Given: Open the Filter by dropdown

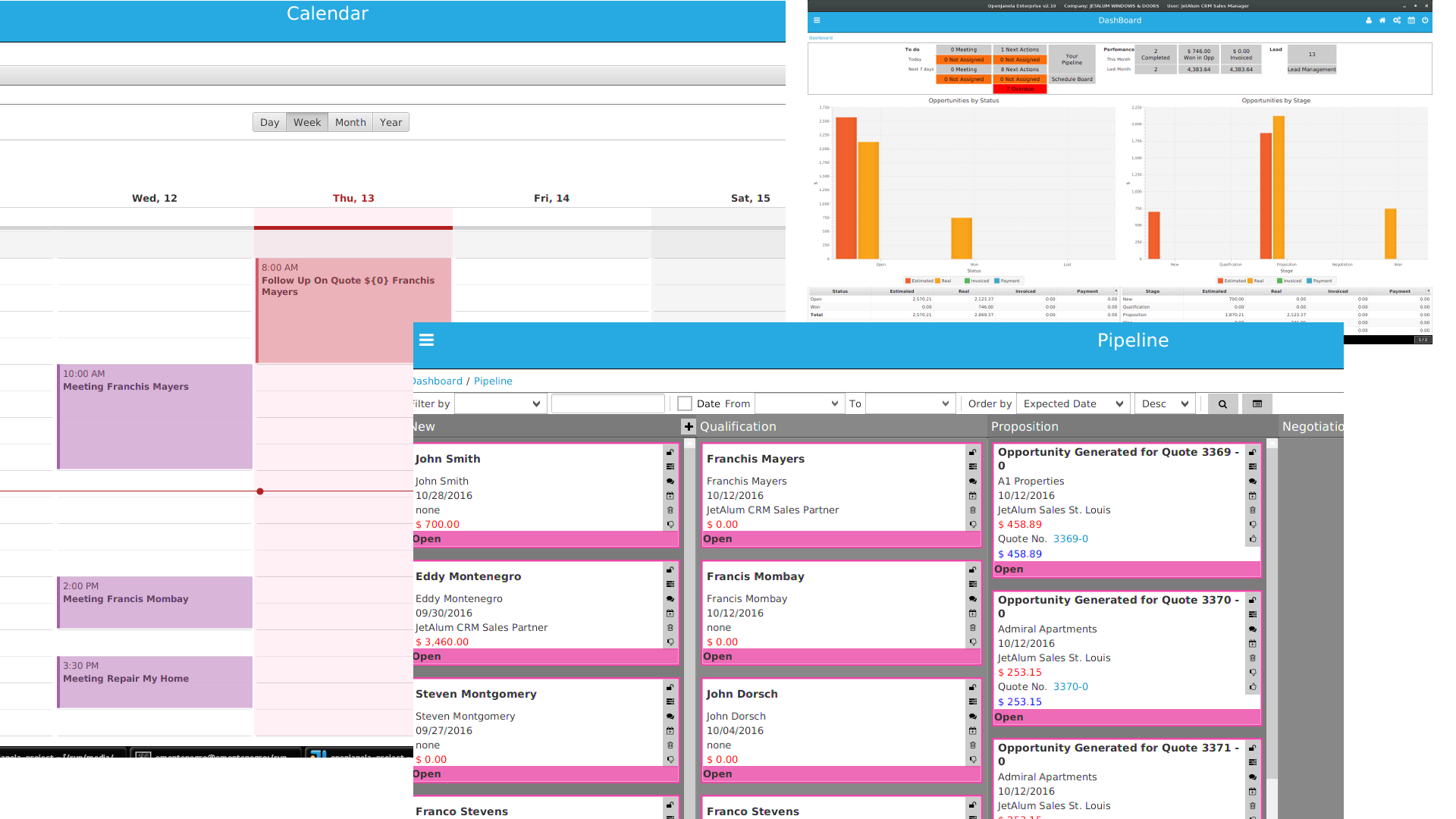Looking at the screenshot, I should pos(500,404).
